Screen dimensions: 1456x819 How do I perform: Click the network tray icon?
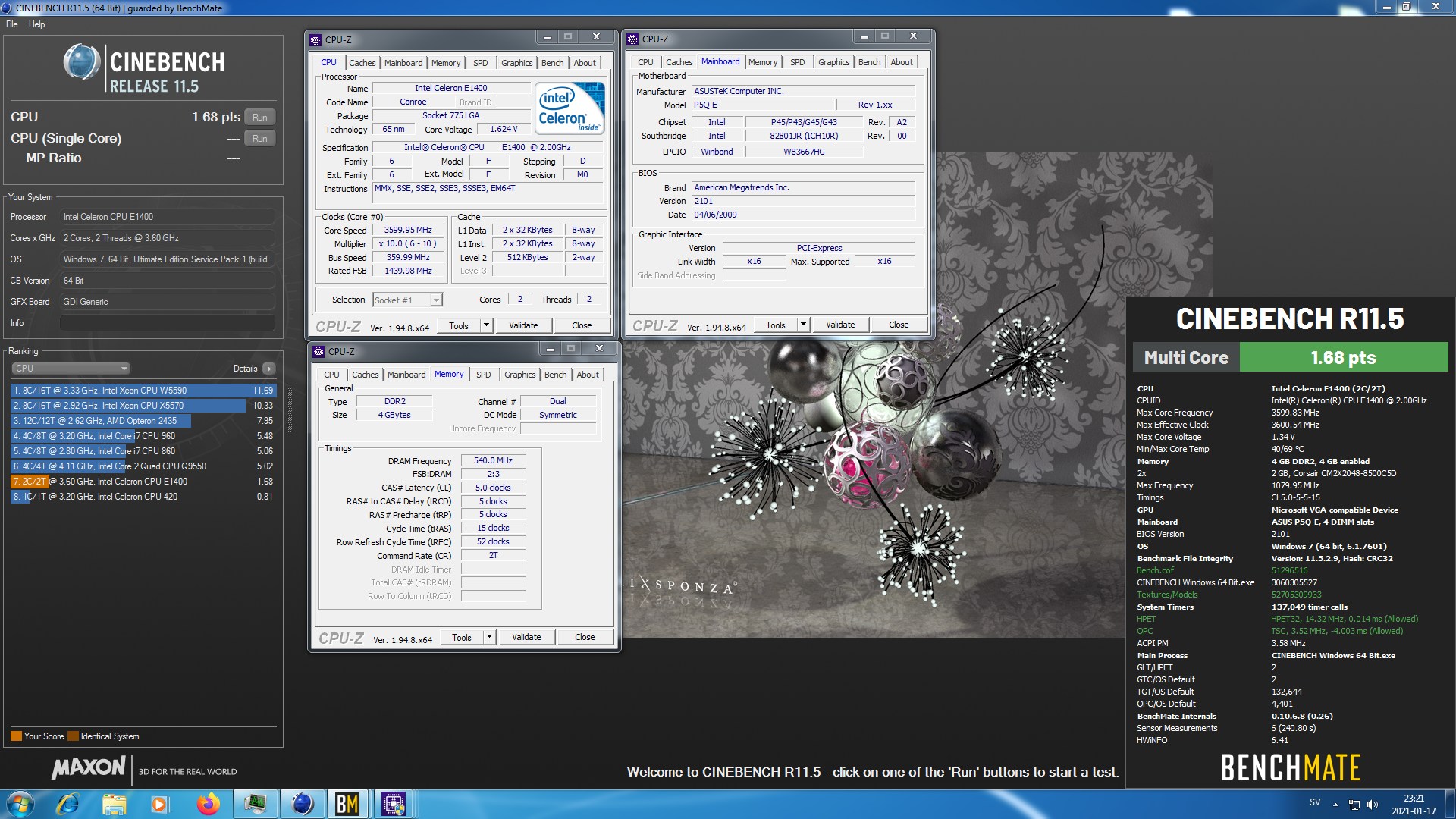[x=1354, y=805]
